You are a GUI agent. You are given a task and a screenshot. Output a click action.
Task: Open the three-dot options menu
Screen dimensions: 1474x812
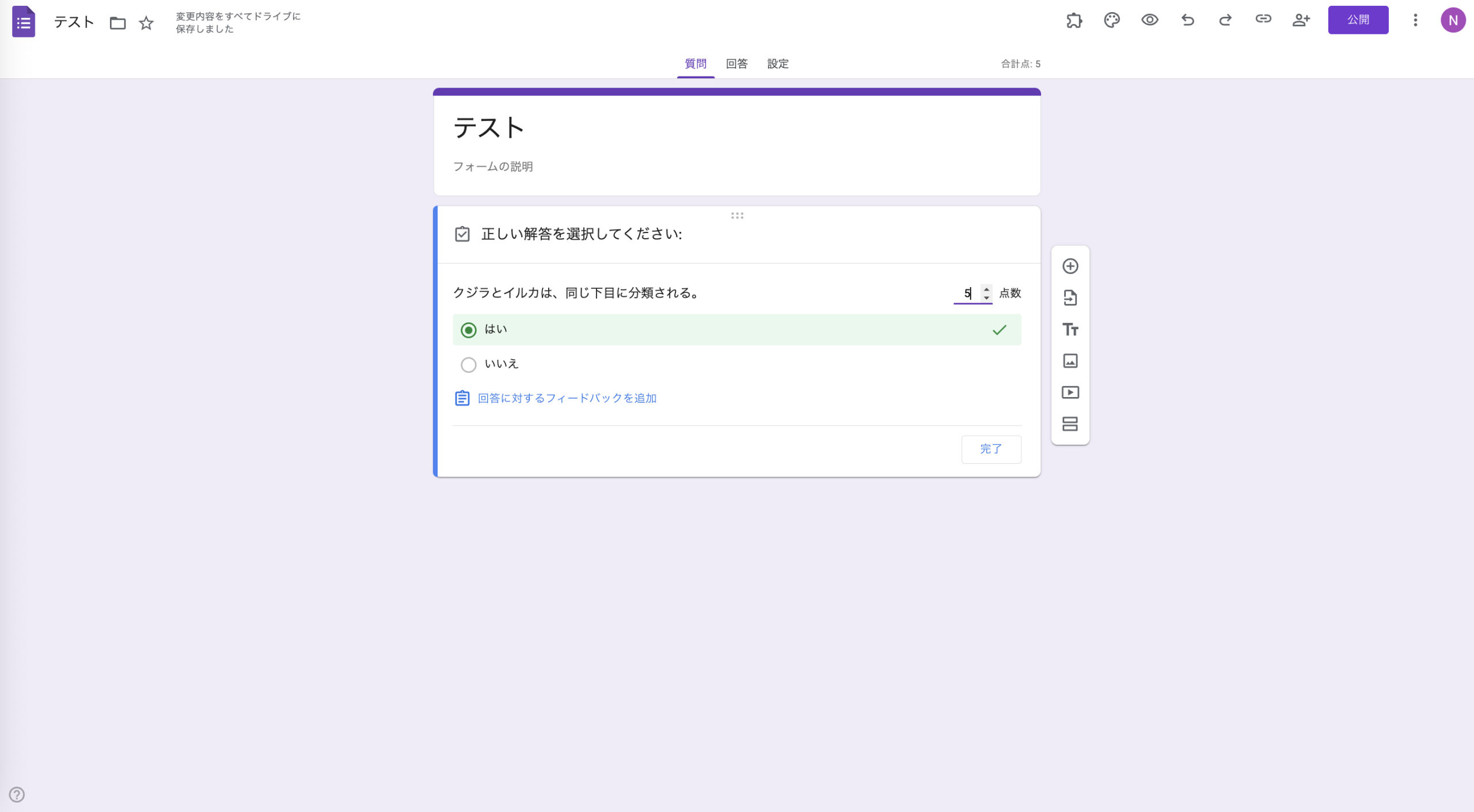pos(1415,20)
